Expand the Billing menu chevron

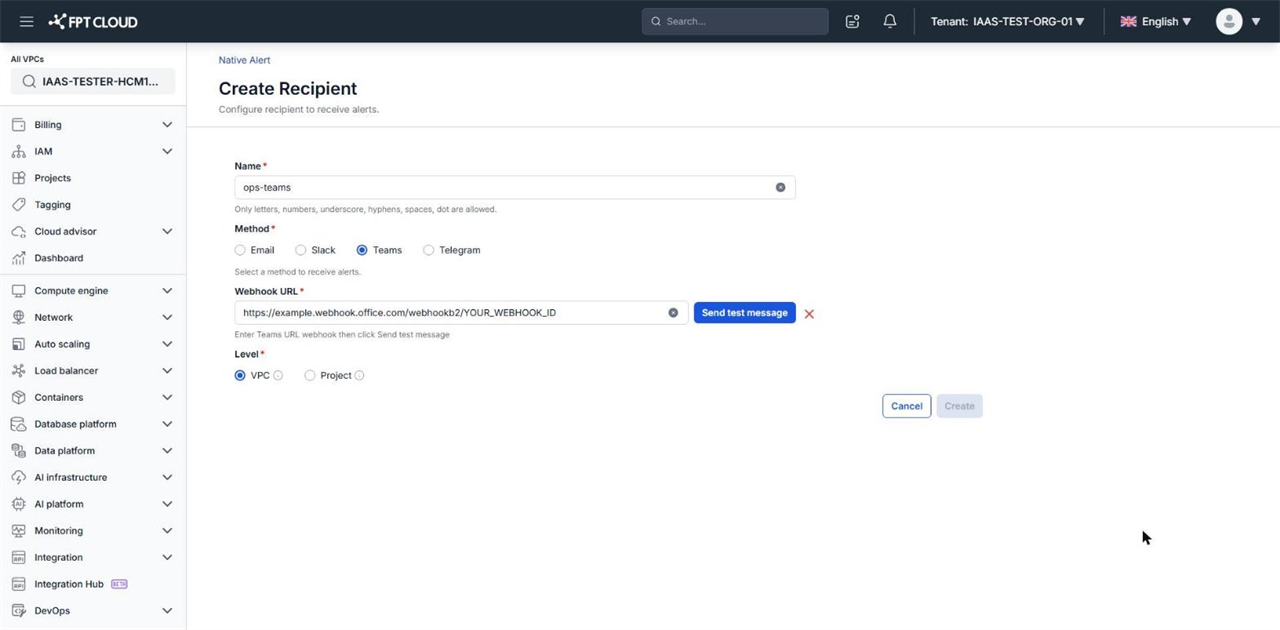tap(167, 125)
